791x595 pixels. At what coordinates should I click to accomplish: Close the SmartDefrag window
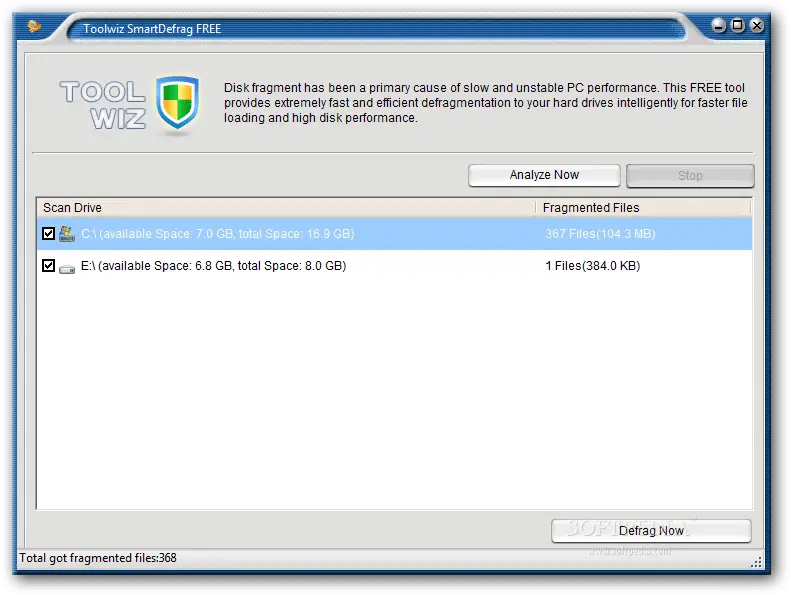757,25
